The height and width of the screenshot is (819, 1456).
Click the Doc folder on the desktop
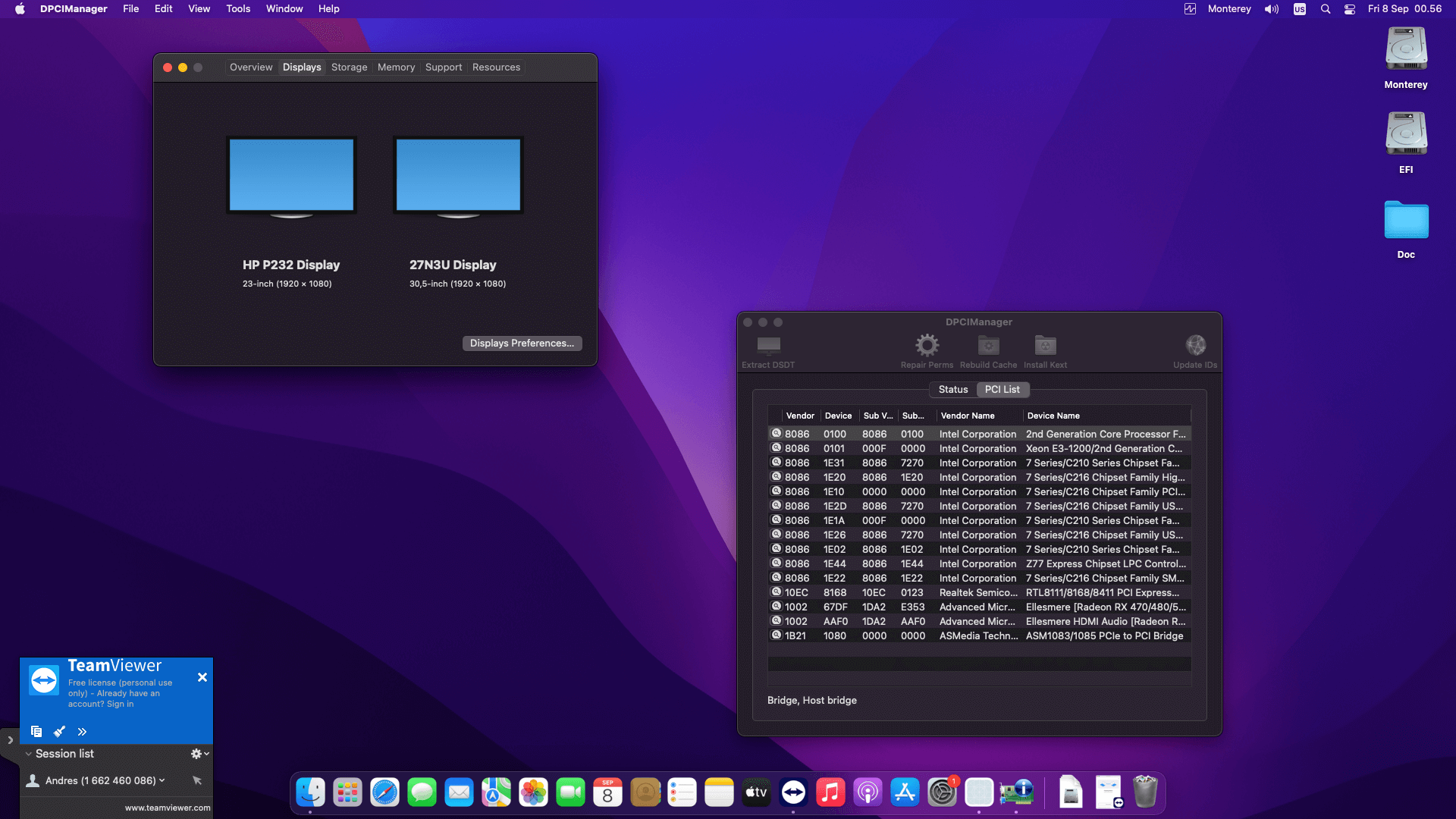tap(1406, 220)
